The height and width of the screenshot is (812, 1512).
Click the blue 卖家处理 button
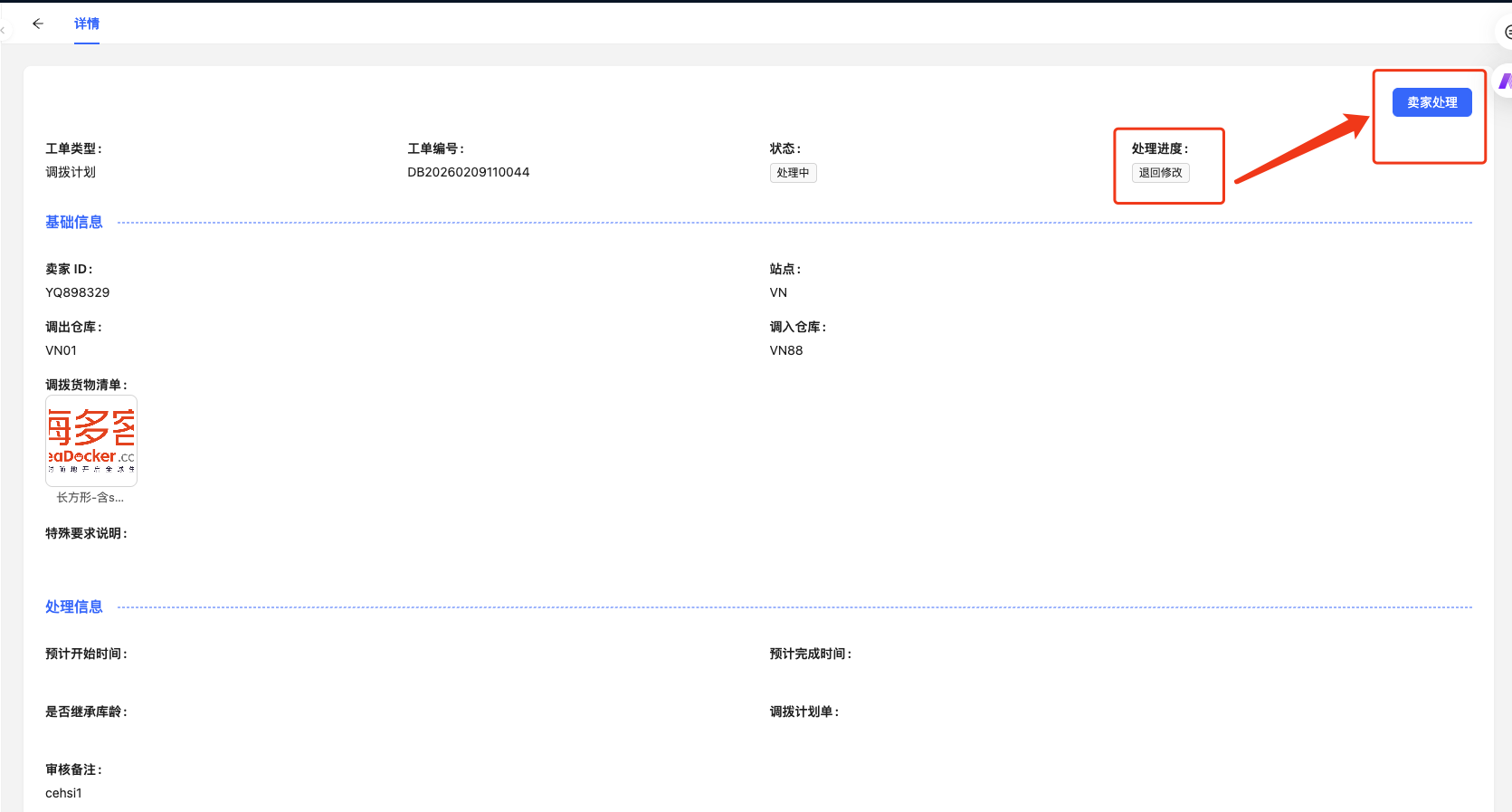point(1431,102)
